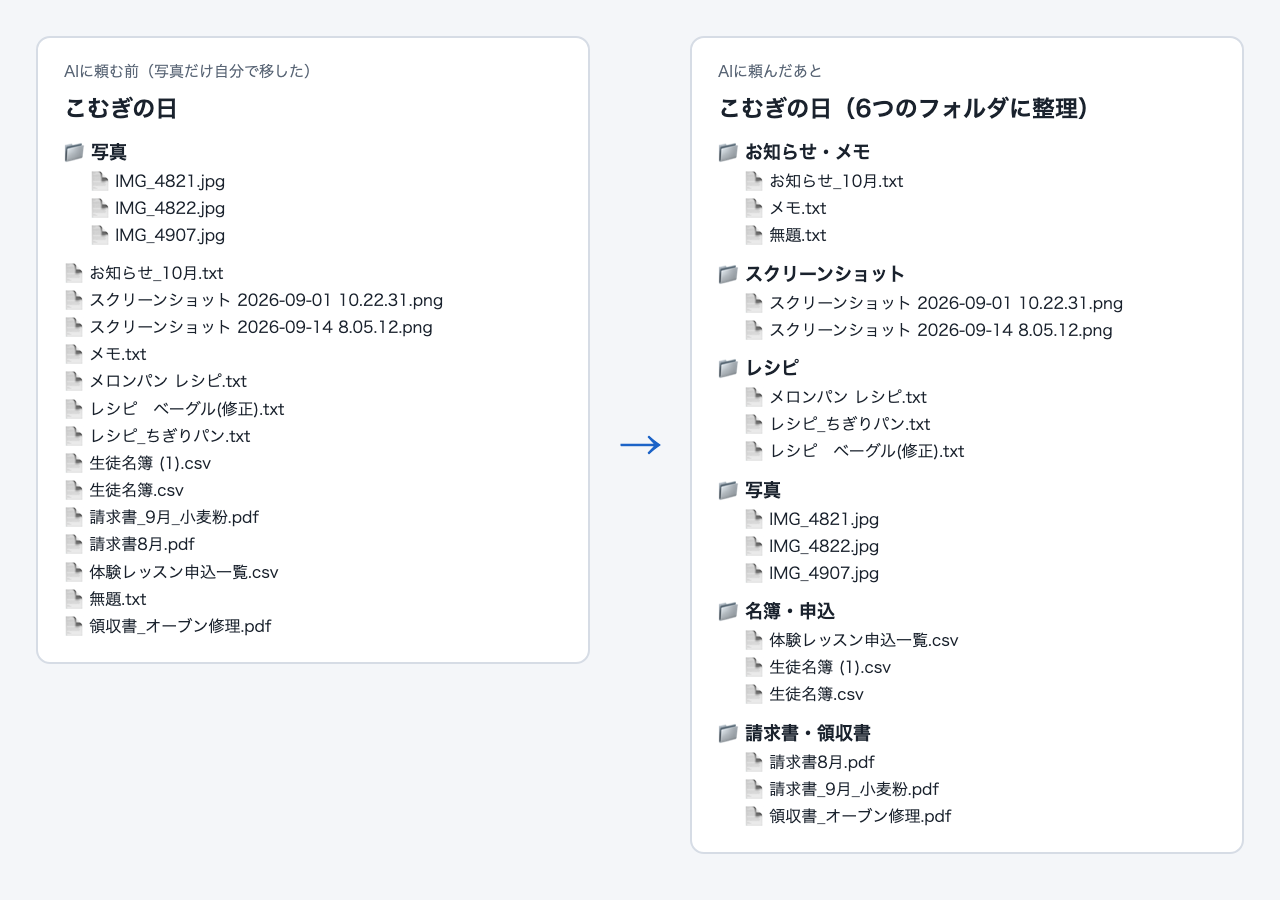The width and height of the screenshot is (1280, 900).
Task: Select IMG_4821.jpg in the after panel
Action: 824,519
